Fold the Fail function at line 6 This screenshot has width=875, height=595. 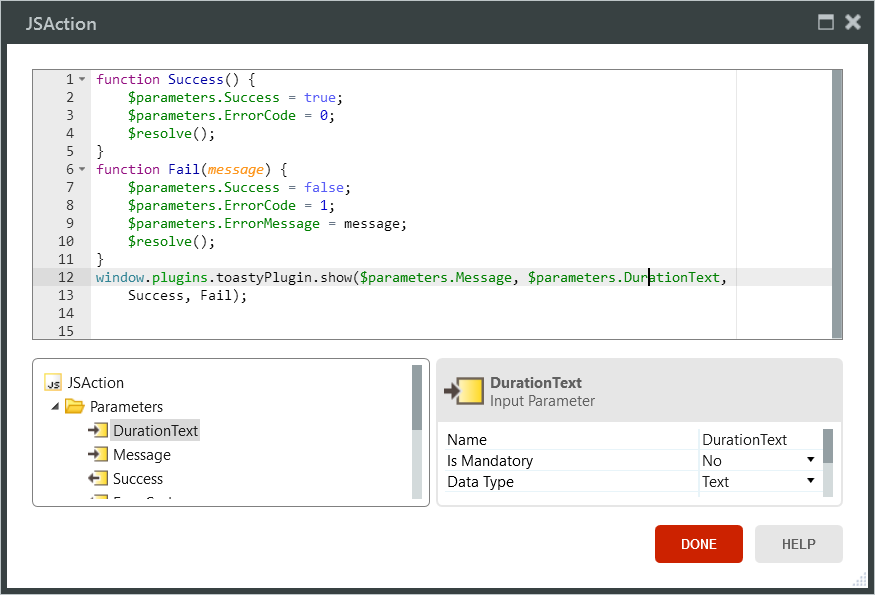(82, 169)
